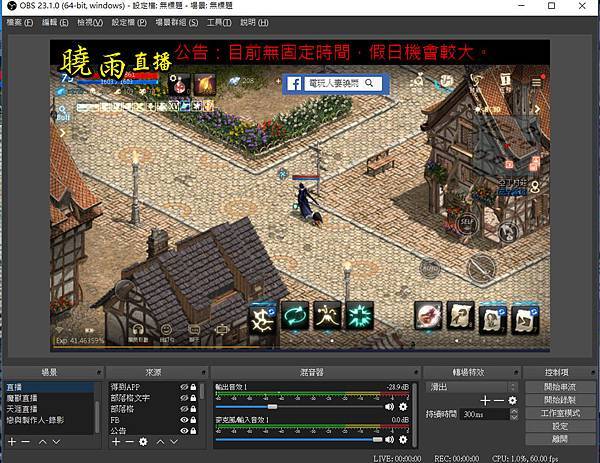Image resolution: width=600 pixels, height=463 pixels.
Task: Hide the FB source with its eye icon
Action: point(184,420)
